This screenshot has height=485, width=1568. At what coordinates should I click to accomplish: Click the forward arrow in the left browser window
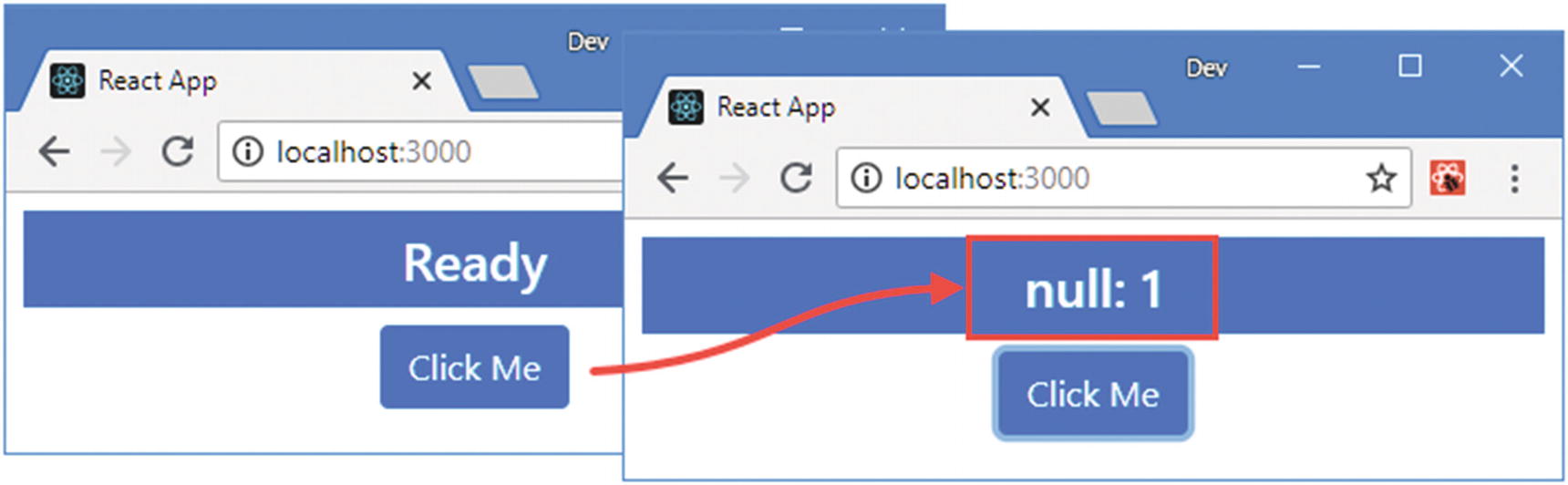click(x=116, y=151)
